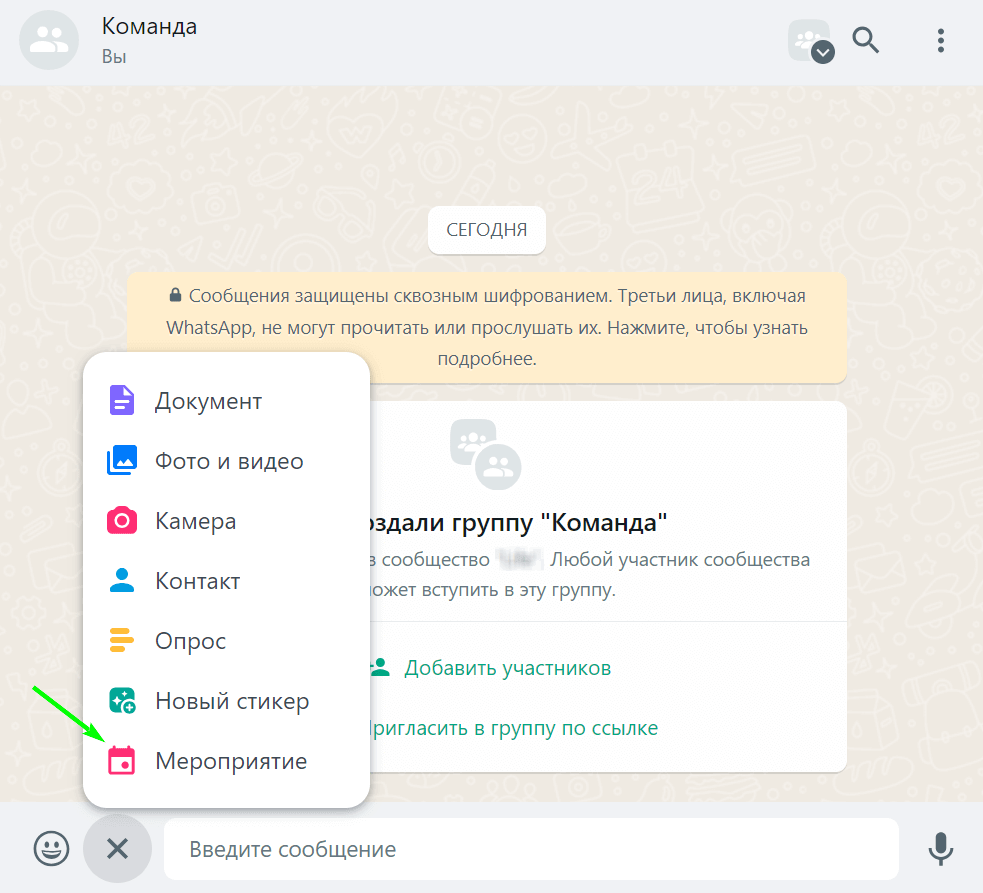Choose Контакт from attachment menu
This screenshot has width=983, height=893.
point(226,581)
